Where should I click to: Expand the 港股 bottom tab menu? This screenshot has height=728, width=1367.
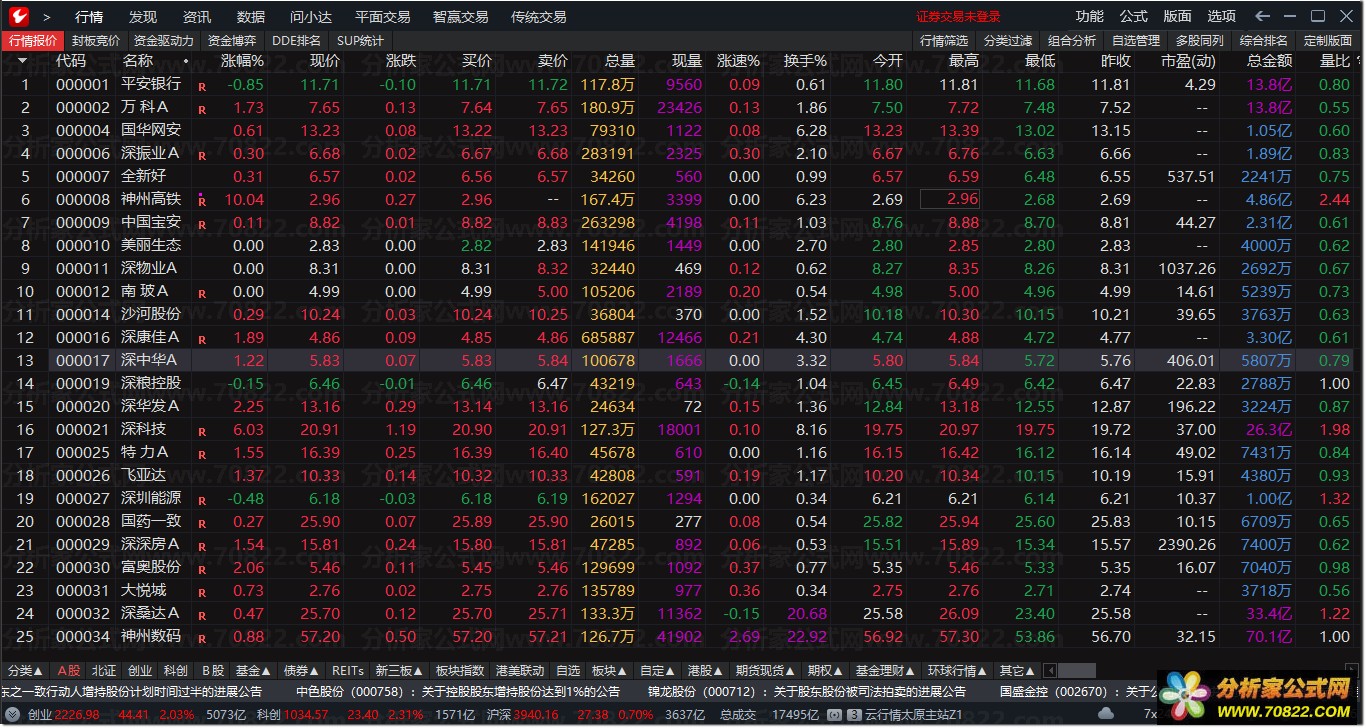pos(706,670)
